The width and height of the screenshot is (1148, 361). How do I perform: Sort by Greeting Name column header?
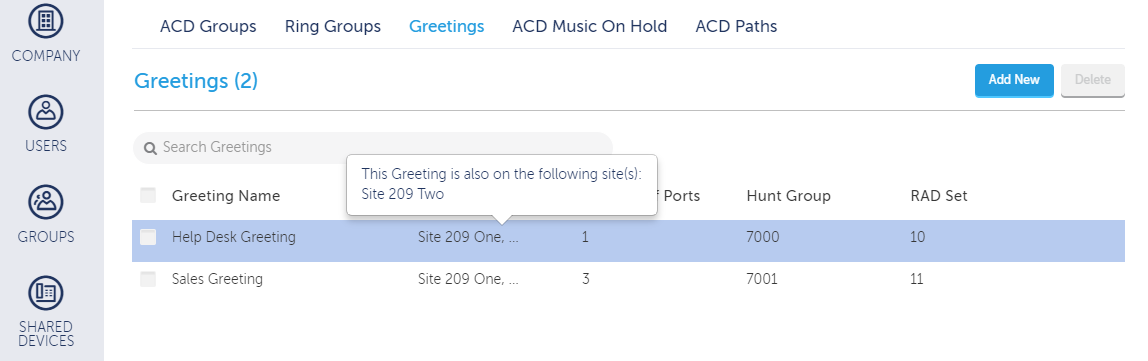(226, 196)
